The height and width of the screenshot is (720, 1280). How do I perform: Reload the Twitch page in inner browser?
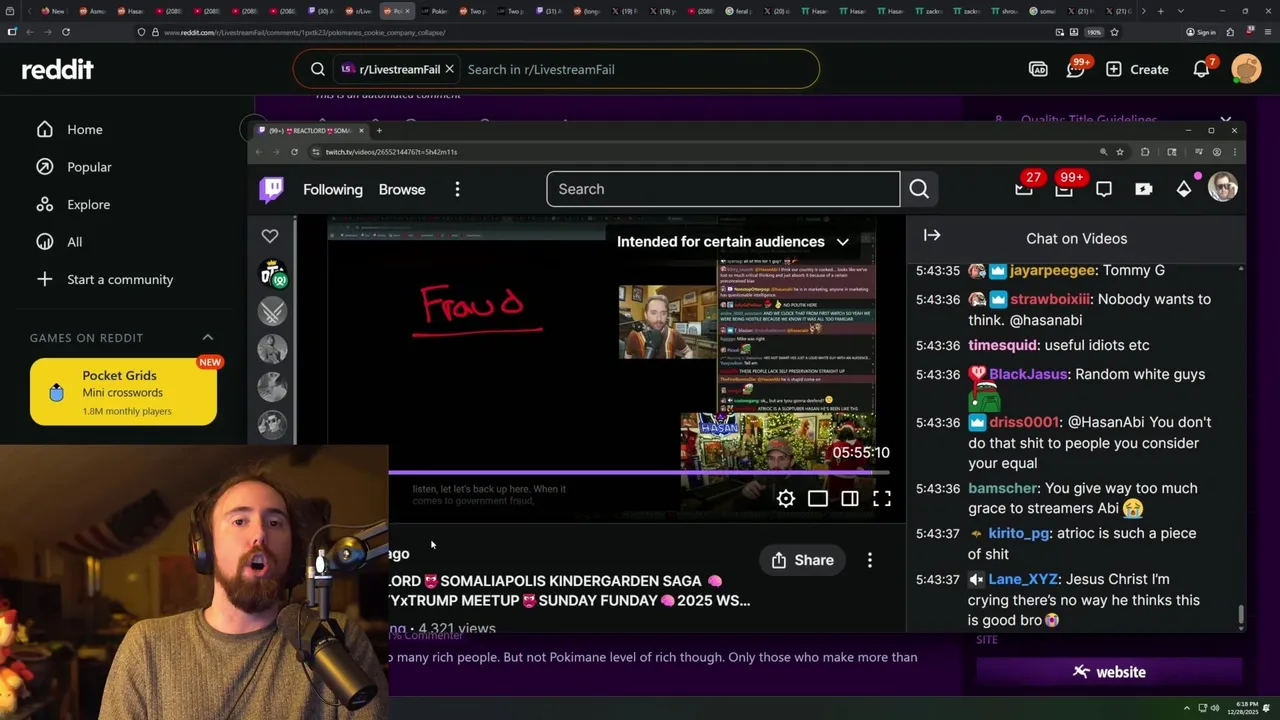click(294, 152)
